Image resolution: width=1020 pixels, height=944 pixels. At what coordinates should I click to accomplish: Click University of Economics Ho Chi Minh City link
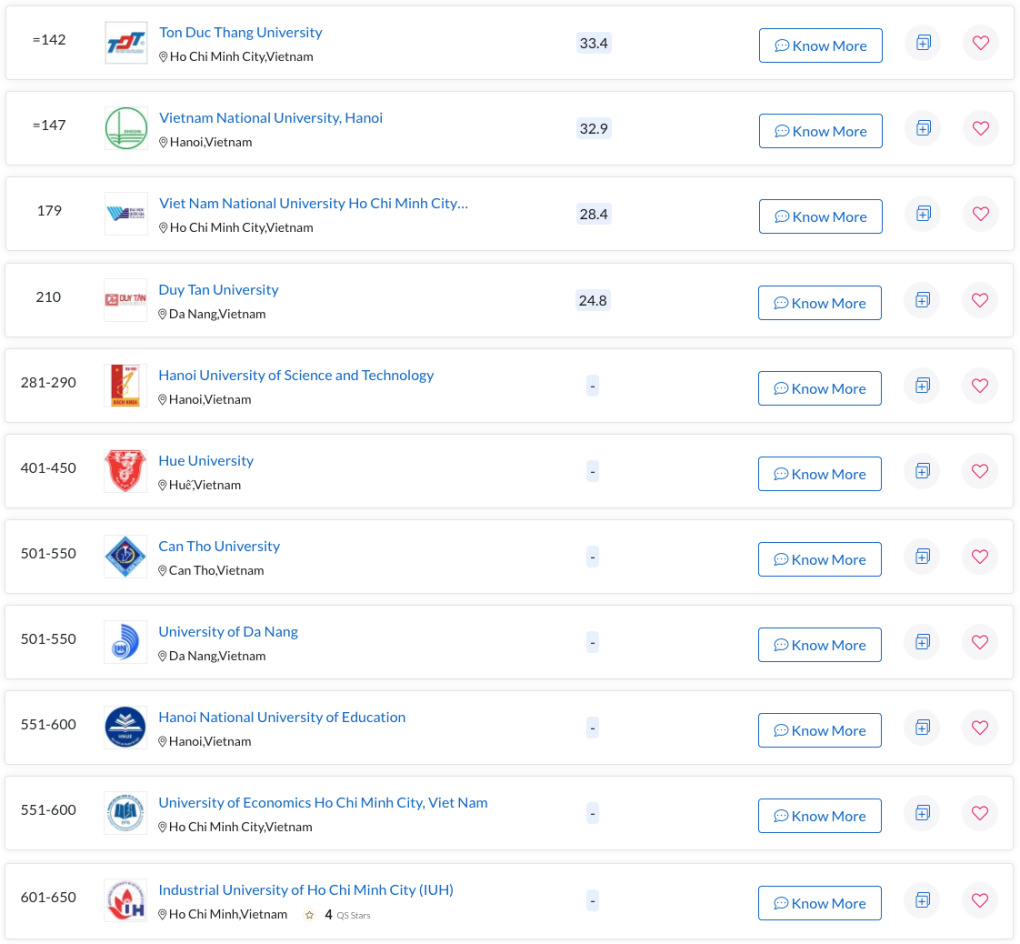[323, 803]
